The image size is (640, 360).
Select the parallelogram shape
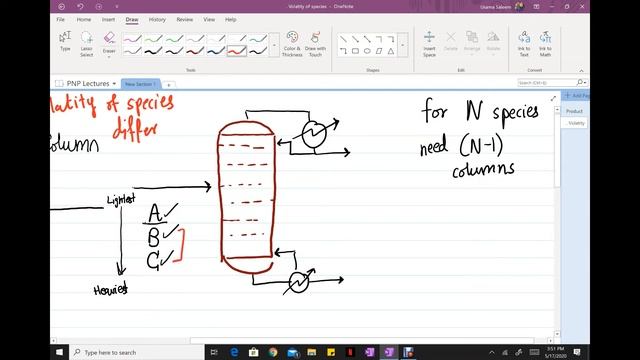click(x=379, y=51)
